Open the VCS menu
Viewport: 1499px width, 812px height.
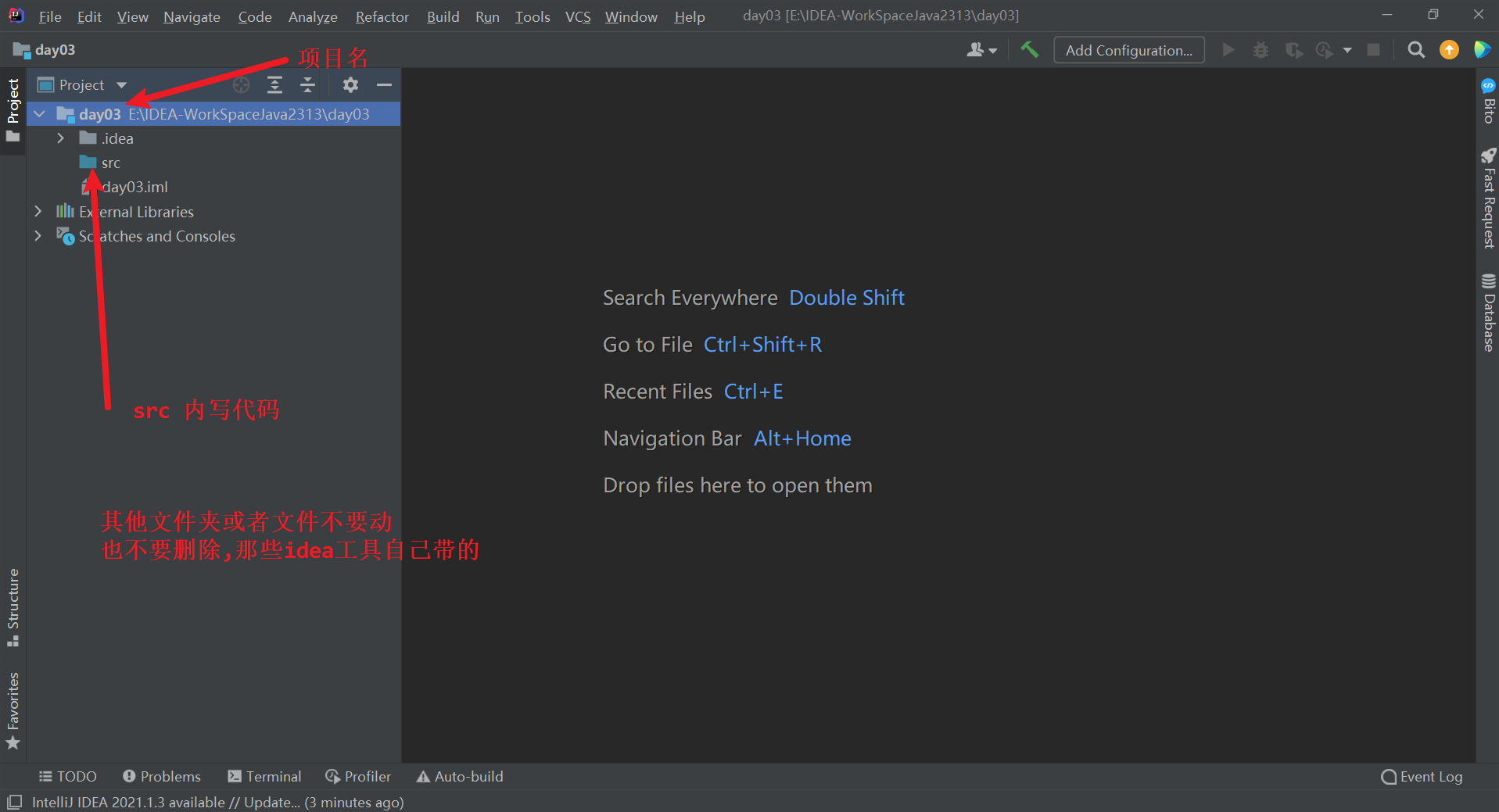click(578, 16)
